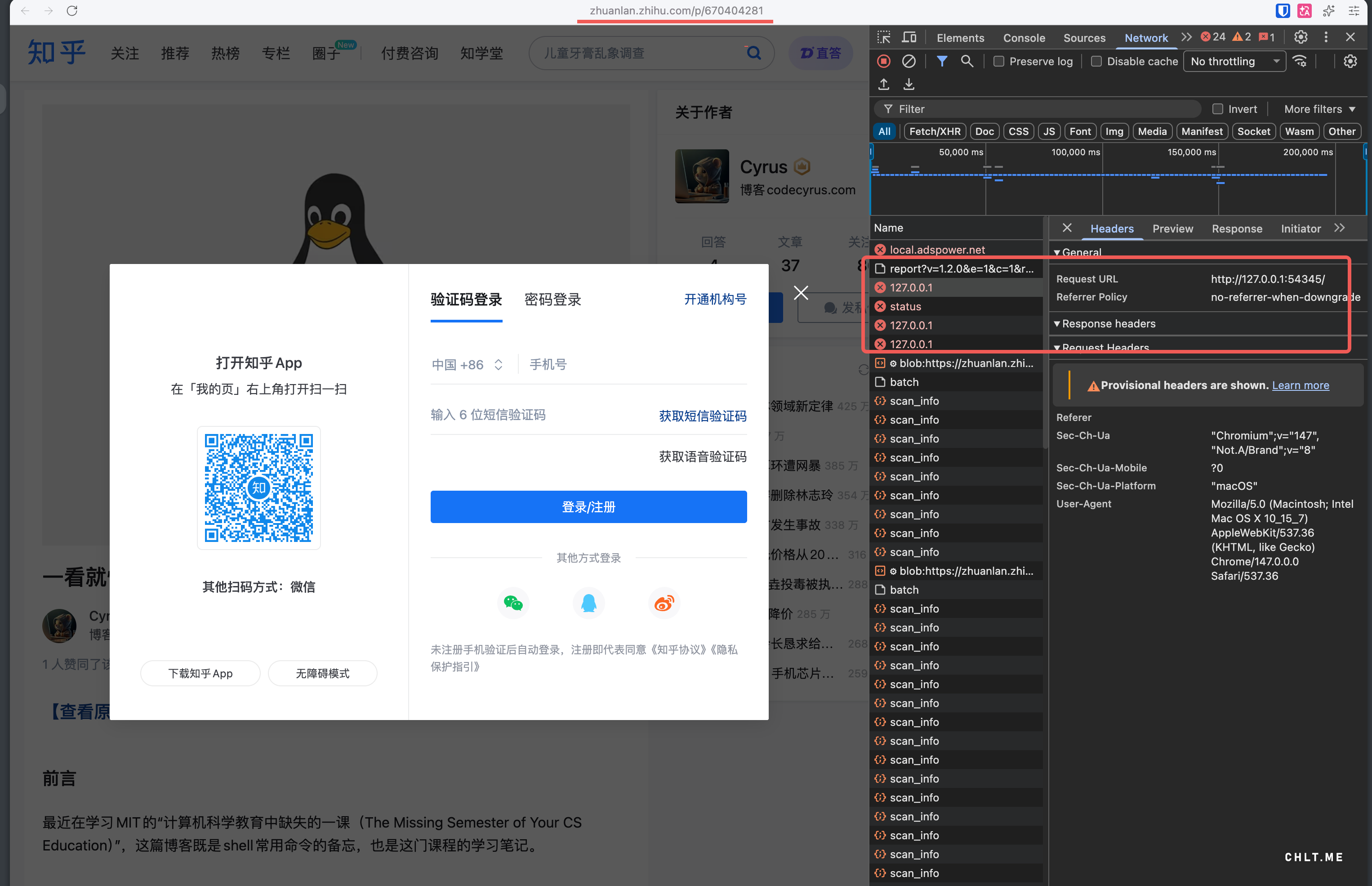Open the Preview tab
The image size is (1372, 886).
(x=1172, y=228)
